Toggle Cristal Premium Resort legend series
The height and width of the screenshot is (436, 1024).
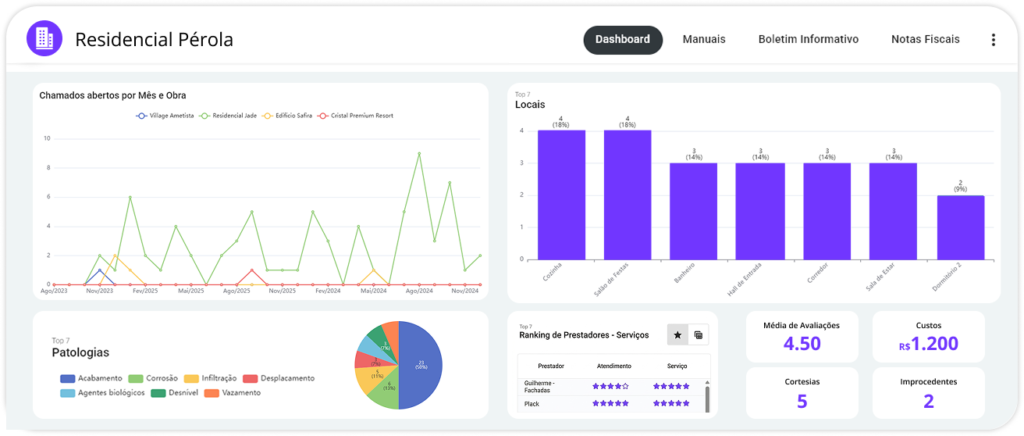[x=355, y=116]
